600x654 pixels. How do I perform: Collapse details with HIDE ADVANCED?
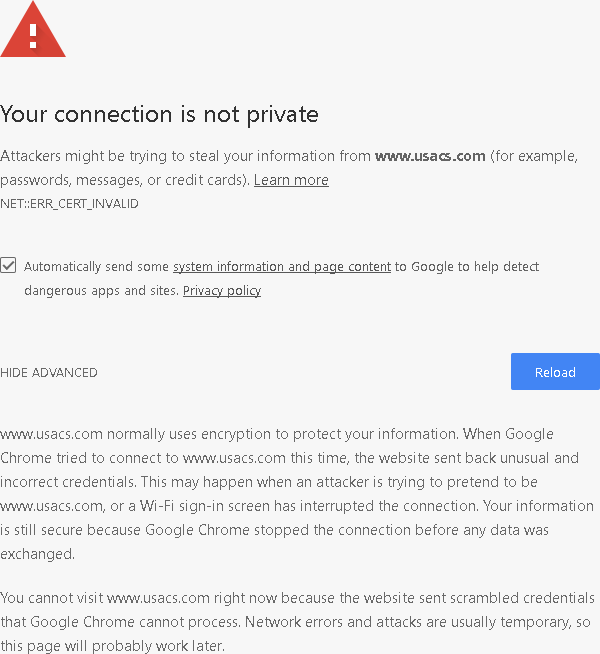[49, 372]
